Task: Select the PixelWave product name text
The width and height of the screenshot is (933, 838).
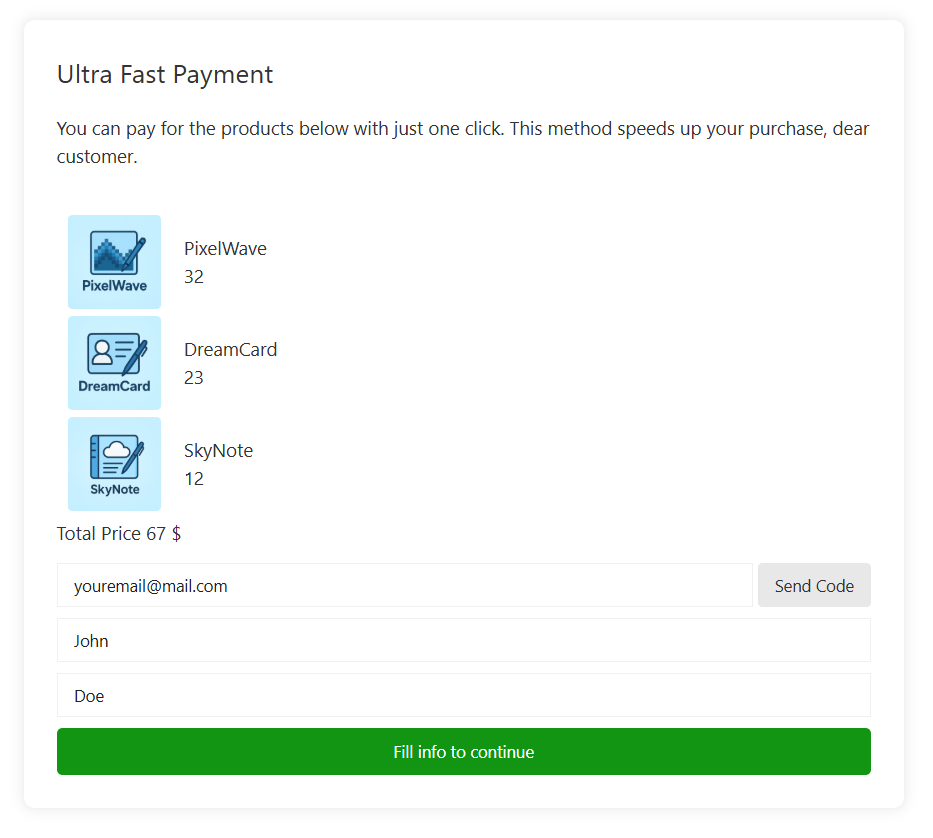Action: 225,249
